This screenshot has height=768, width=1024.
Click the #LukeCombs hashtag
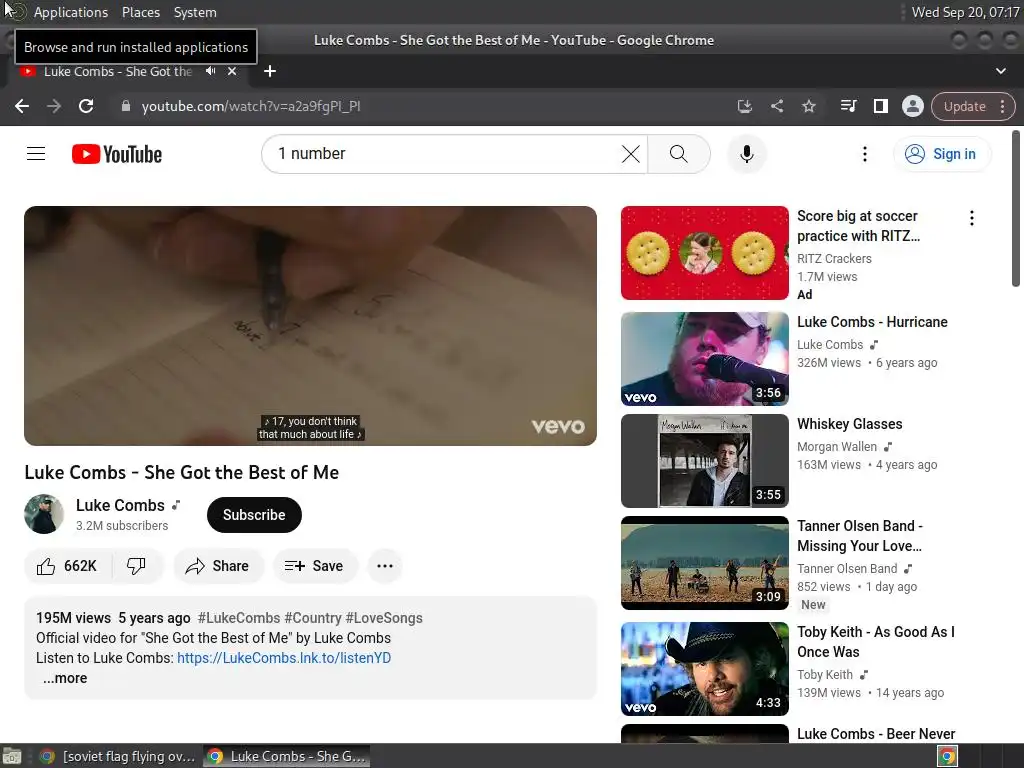point(238,618)
